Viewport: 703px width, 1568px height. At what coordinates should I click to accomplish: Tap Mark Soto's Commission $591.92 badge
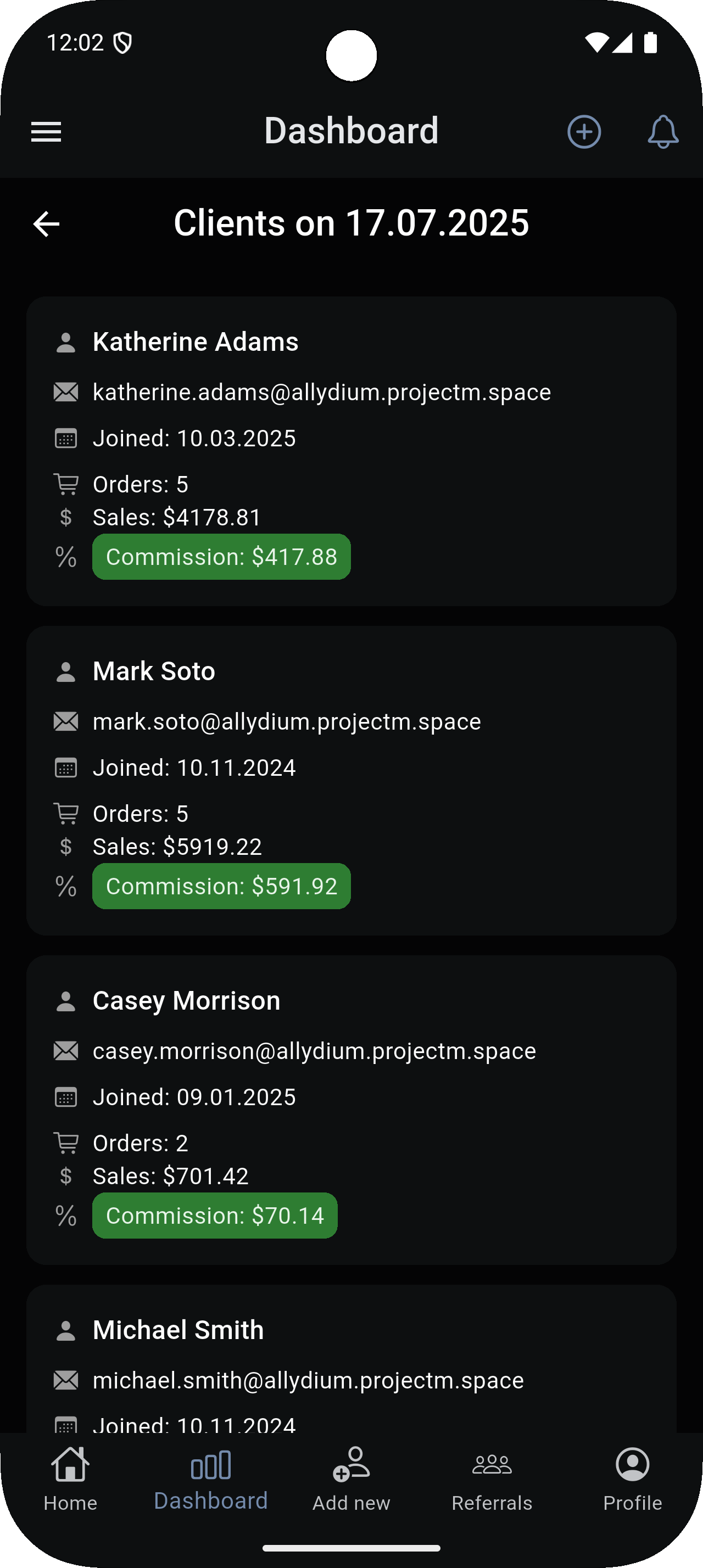pos(221,886)
